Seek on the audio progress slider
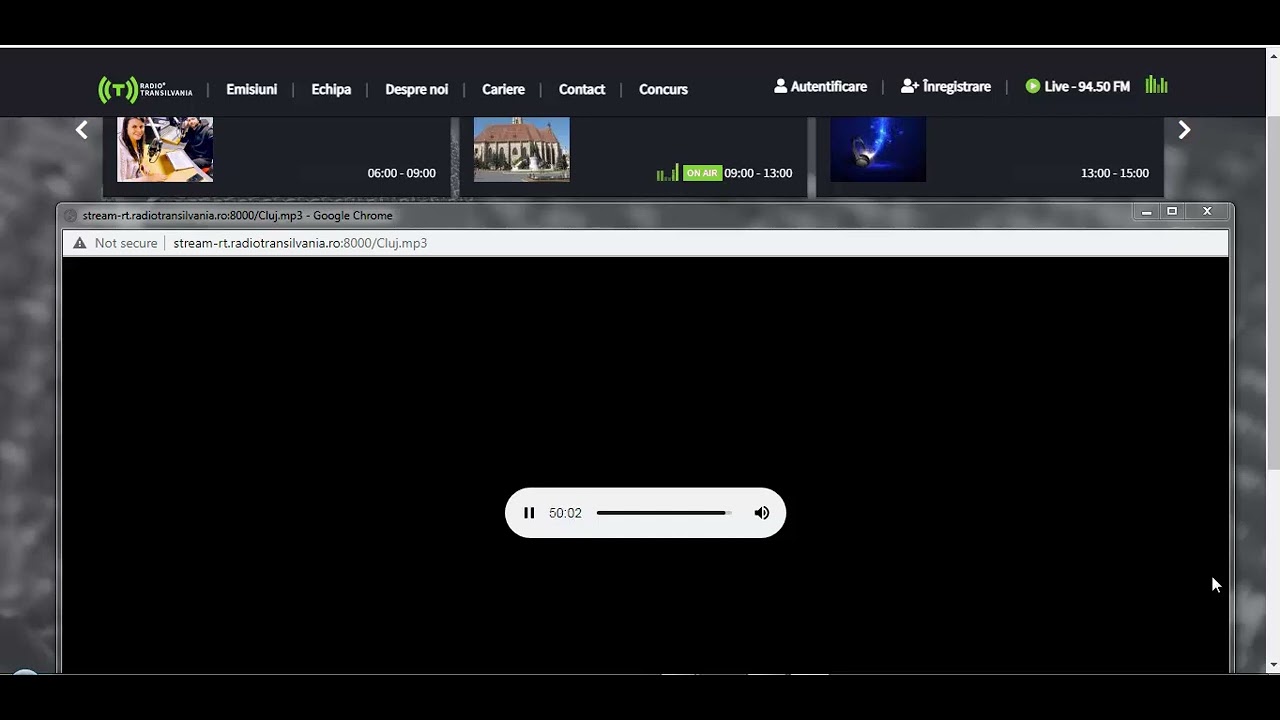Screen dimensions: 1280x720 [664, 513]
